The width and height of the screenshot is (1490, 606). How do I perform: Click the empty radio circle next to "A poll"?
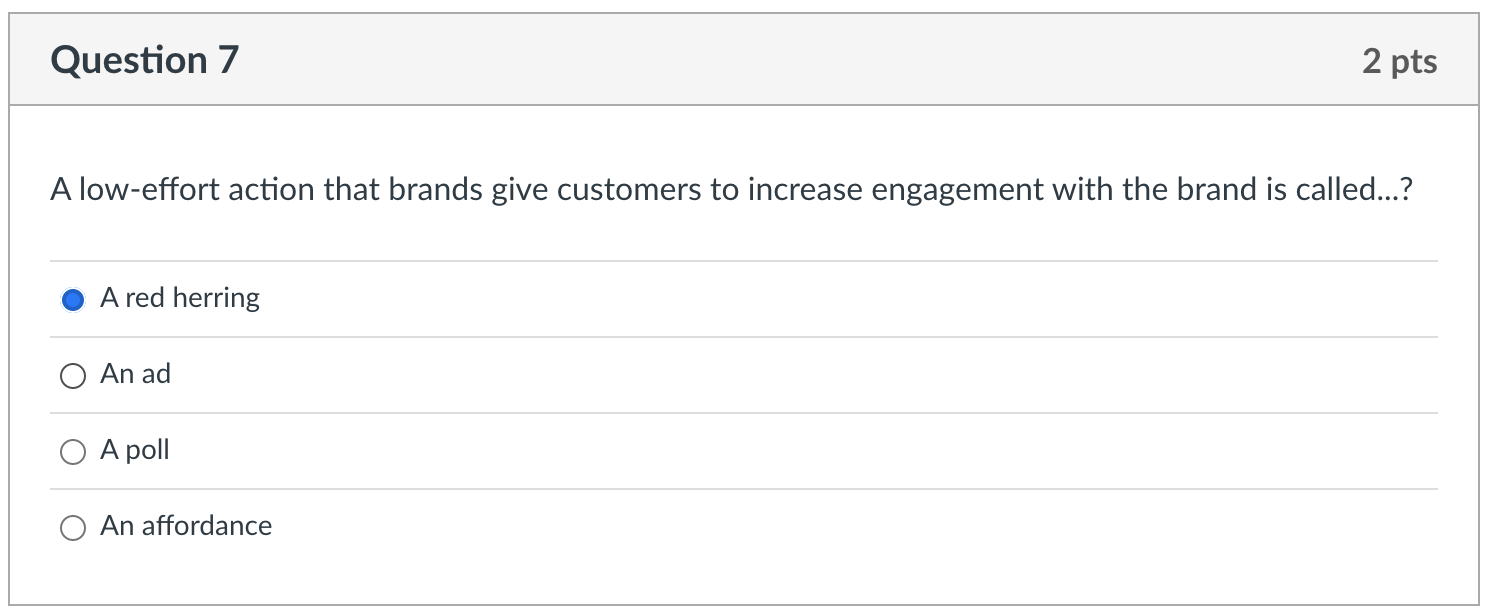click(x=73, y=450)
